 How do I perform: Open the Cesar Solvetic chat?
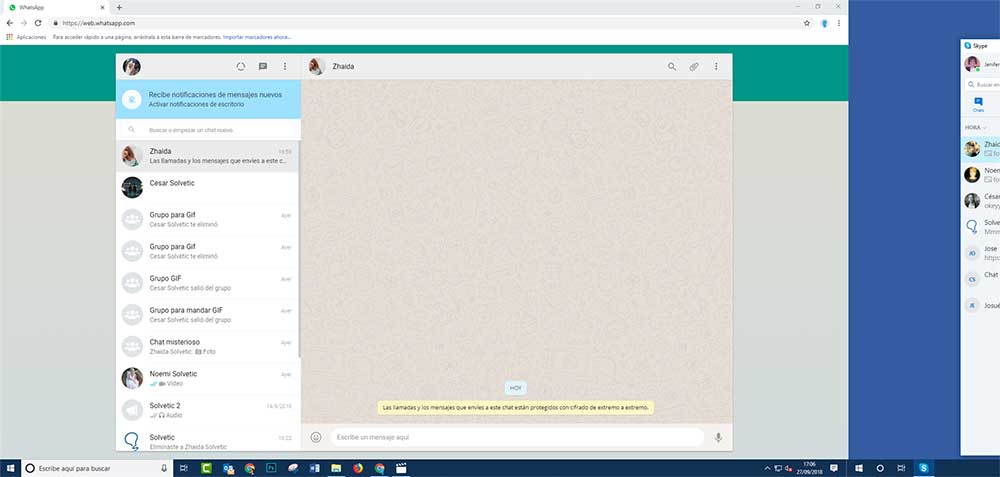[207, 187]
